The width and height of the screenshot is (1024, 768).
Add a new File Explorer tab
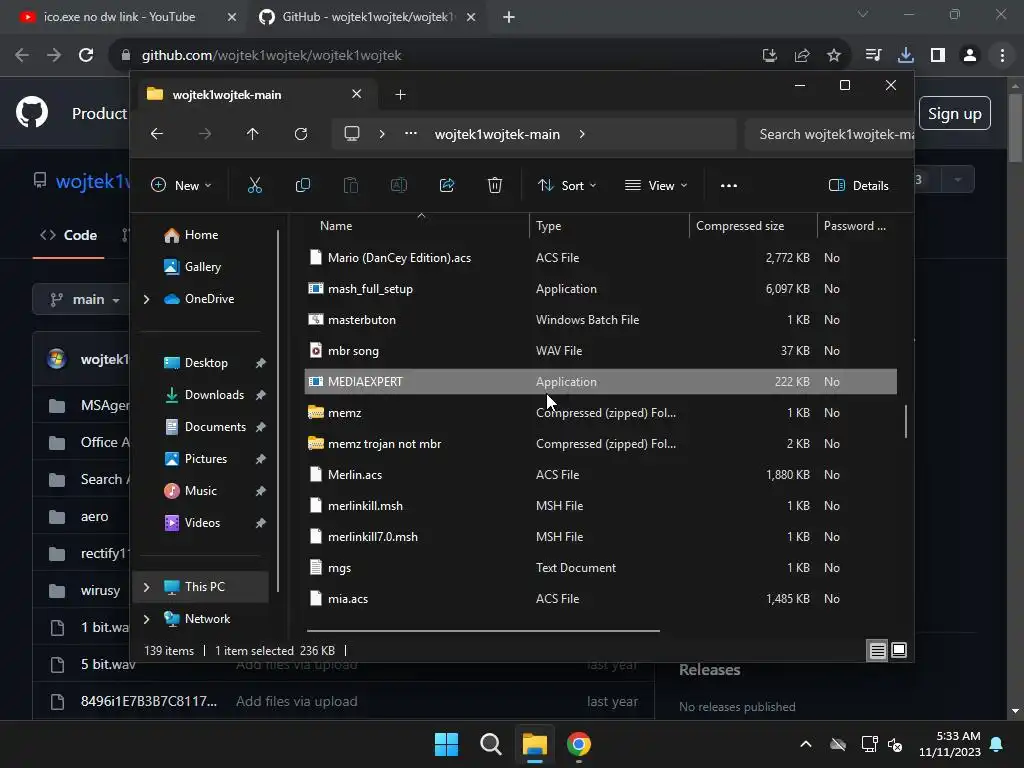(400, 95)
